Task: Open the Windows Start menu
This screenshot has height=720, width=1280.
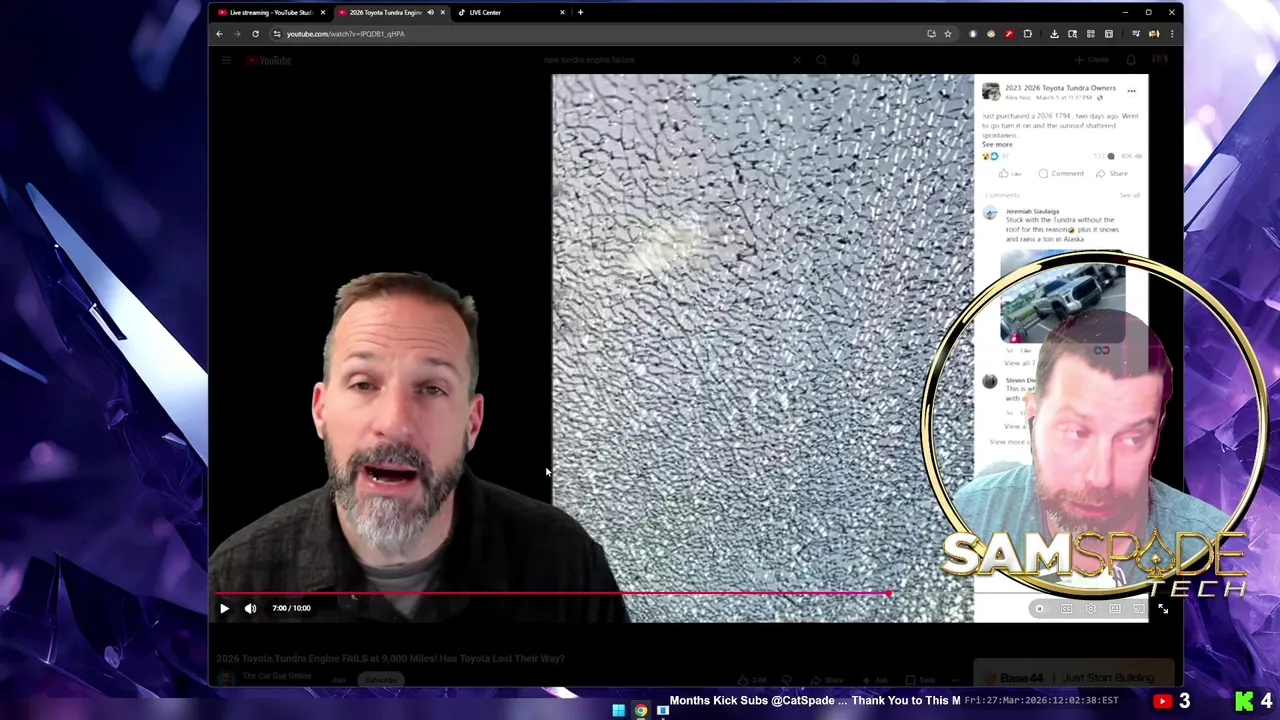Action: [618, 711]
